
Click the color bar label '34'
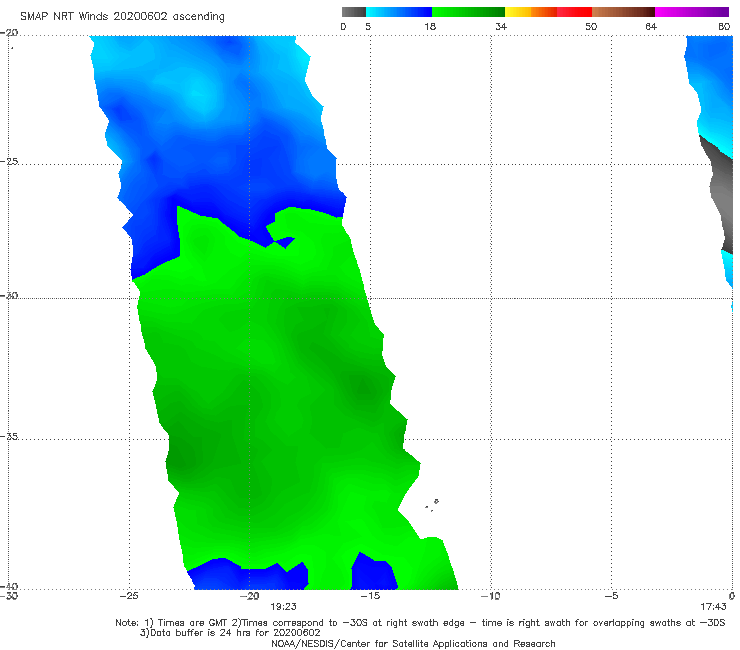501,26
